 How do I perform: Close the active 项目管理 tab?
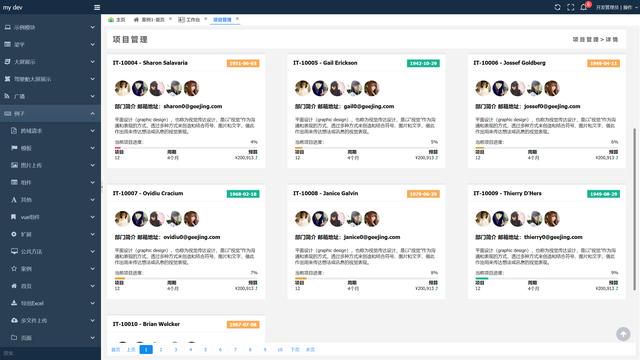click(237, 19)
